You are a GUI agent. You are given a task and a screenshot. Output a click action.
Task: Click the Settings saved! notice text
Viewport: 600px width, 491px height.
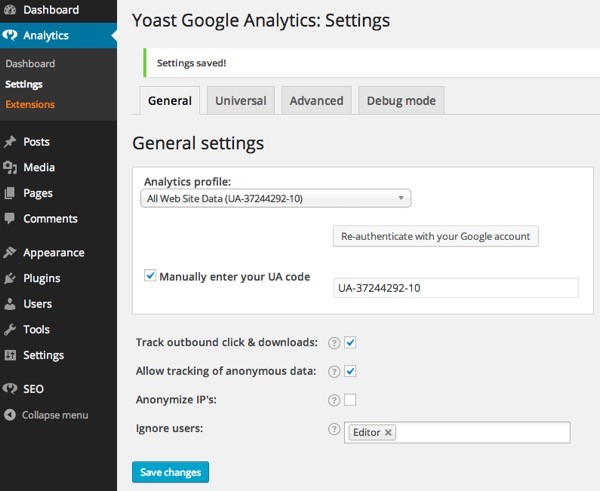click(191, 63)
